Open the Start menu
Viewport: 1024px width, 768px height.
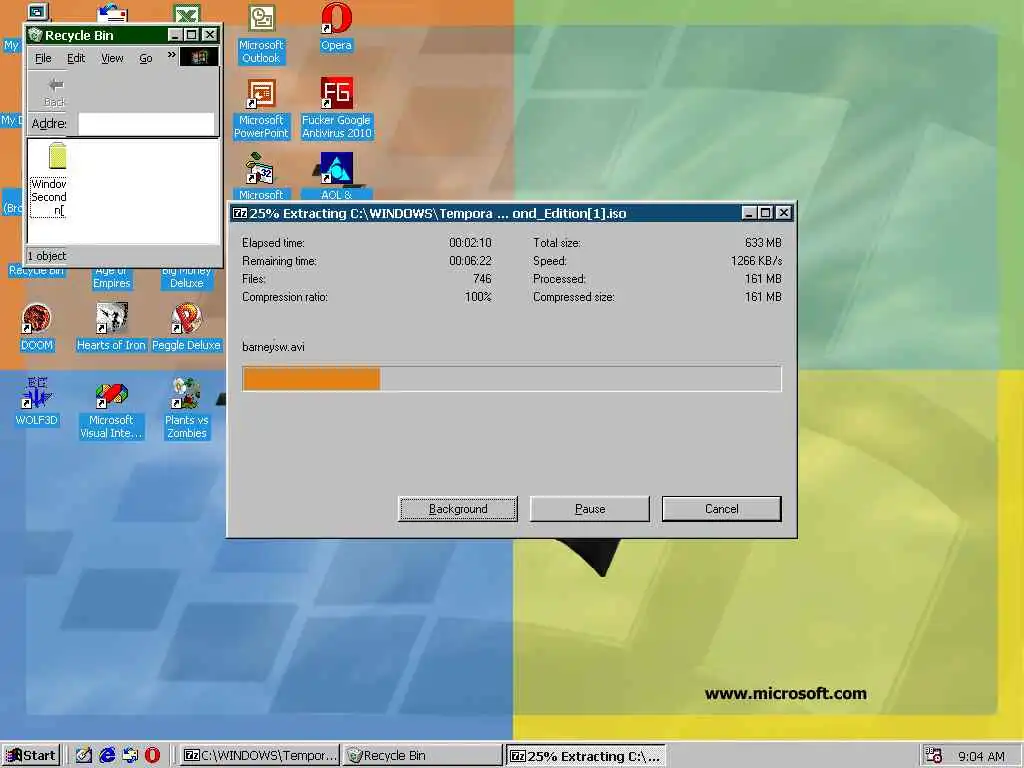[x=31, y=756]
